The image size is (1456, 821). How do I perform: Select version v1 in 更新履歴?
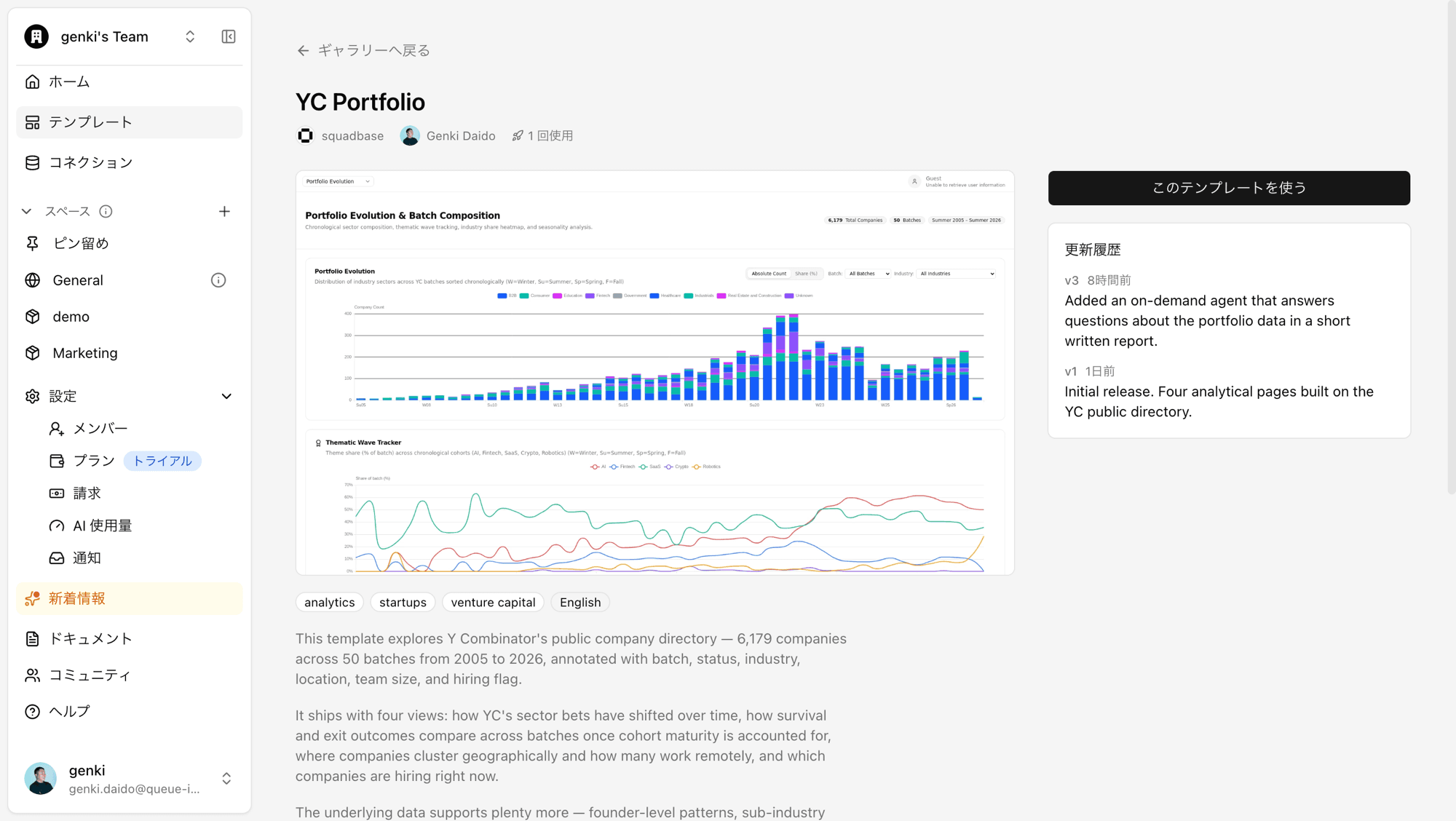coord(1071,371)
